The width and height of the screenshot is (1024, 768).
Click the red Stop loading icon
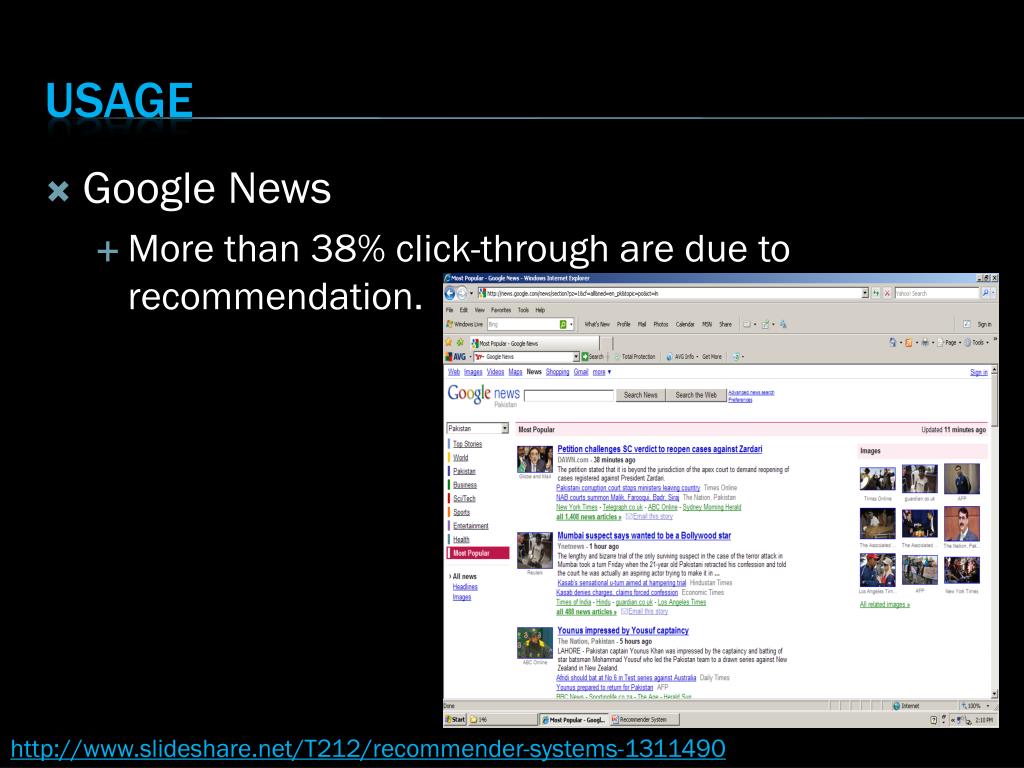click(x=887, y=294)
